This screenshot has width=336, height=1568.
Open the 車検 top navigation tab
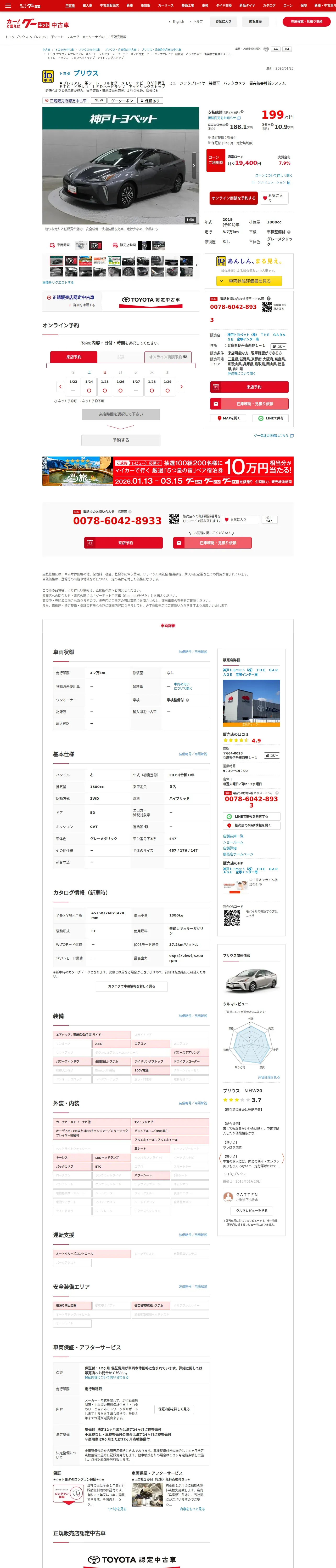pyautogui.click(x=205, y=5)
